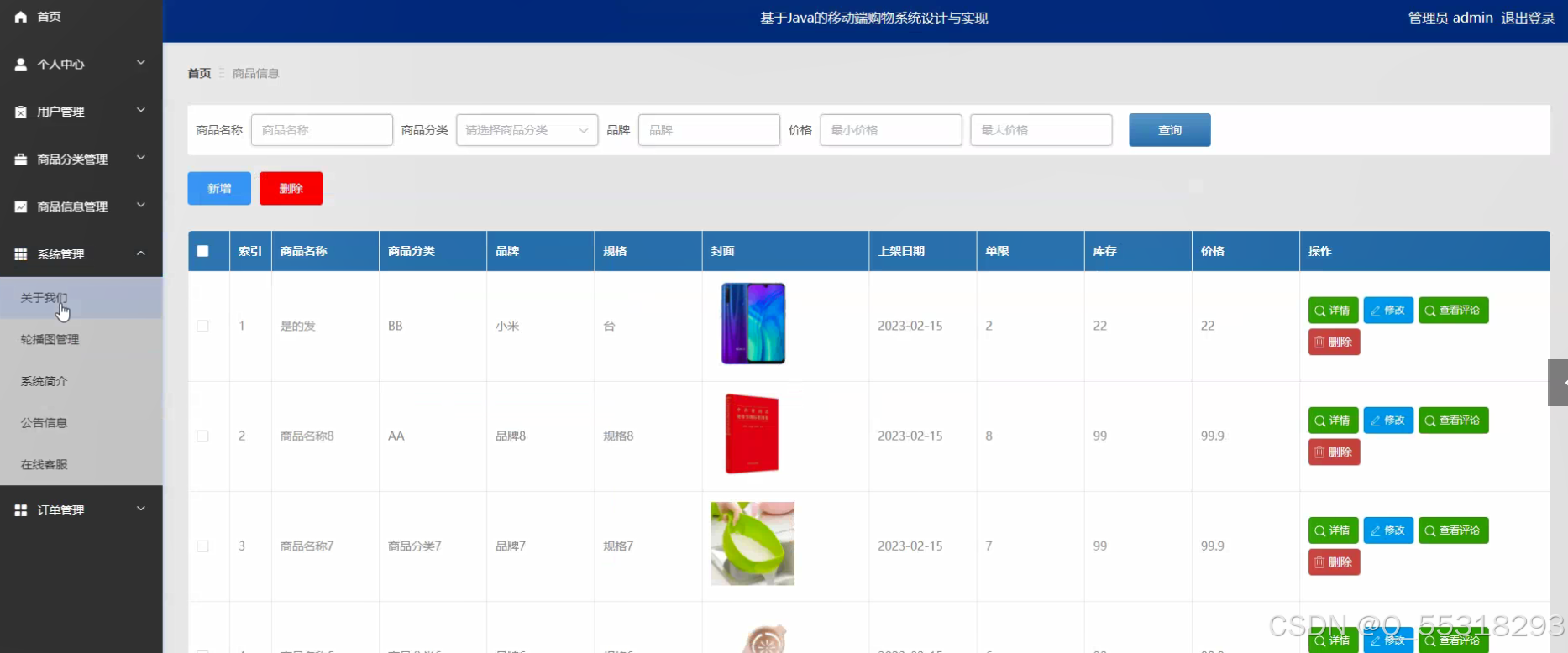Open the red book cover image in row 2
This screenshot has height=653, width=1568.
coord(752,434)
